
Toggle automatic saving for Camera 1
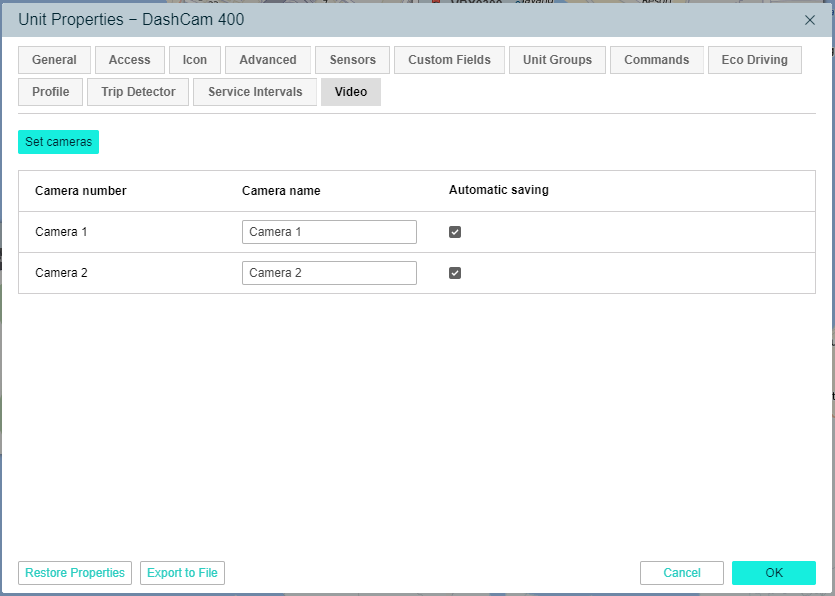click(x=455, y=232)
